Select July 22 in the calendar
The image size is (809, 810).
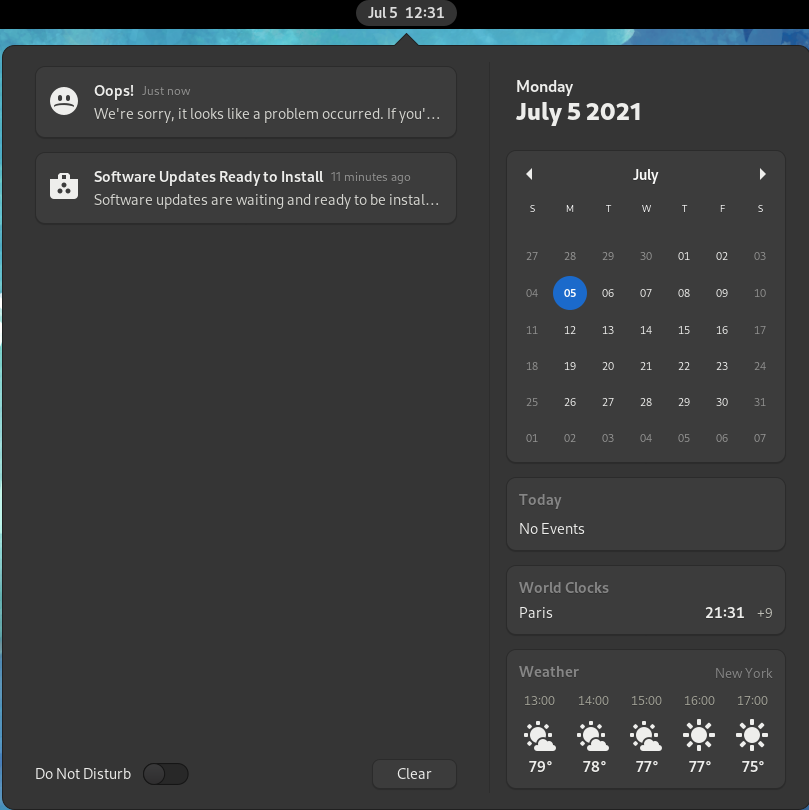(x=684, y=366)
